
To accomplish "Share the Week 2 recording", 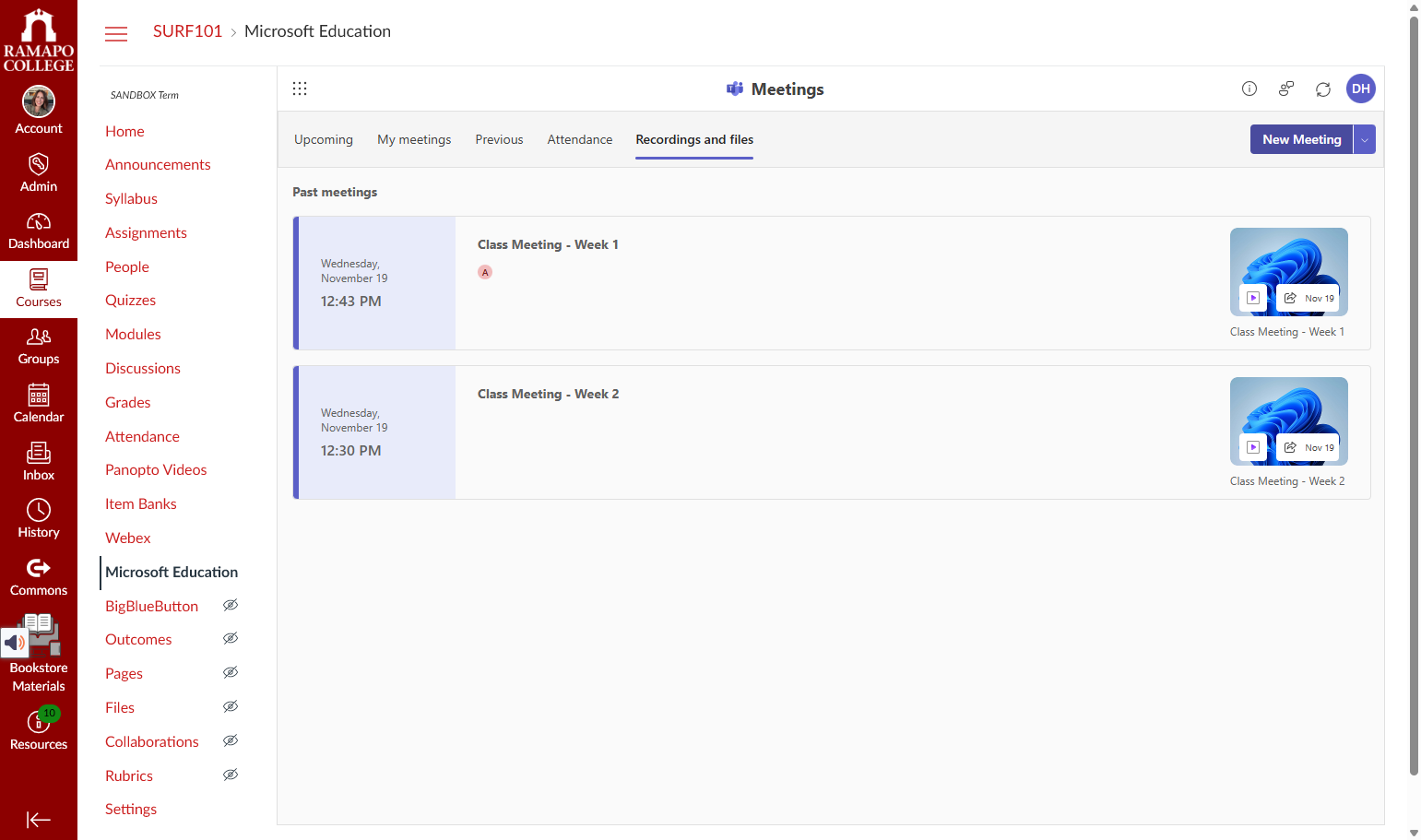I will pyautogui.click(x=1290, y=447).
